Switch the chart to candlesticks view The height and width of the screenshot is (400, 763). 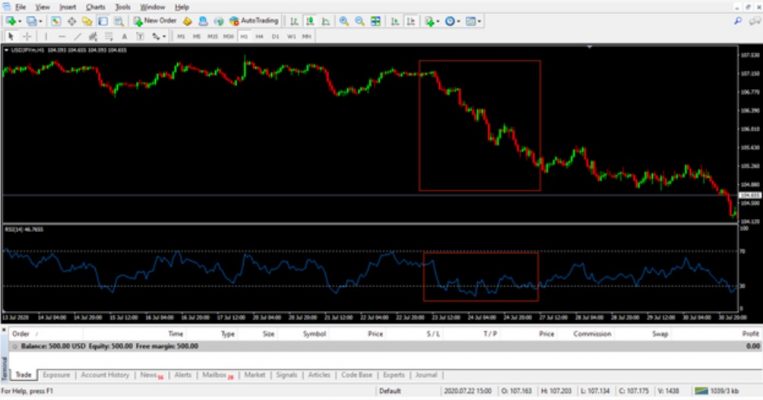click(308, 20)
